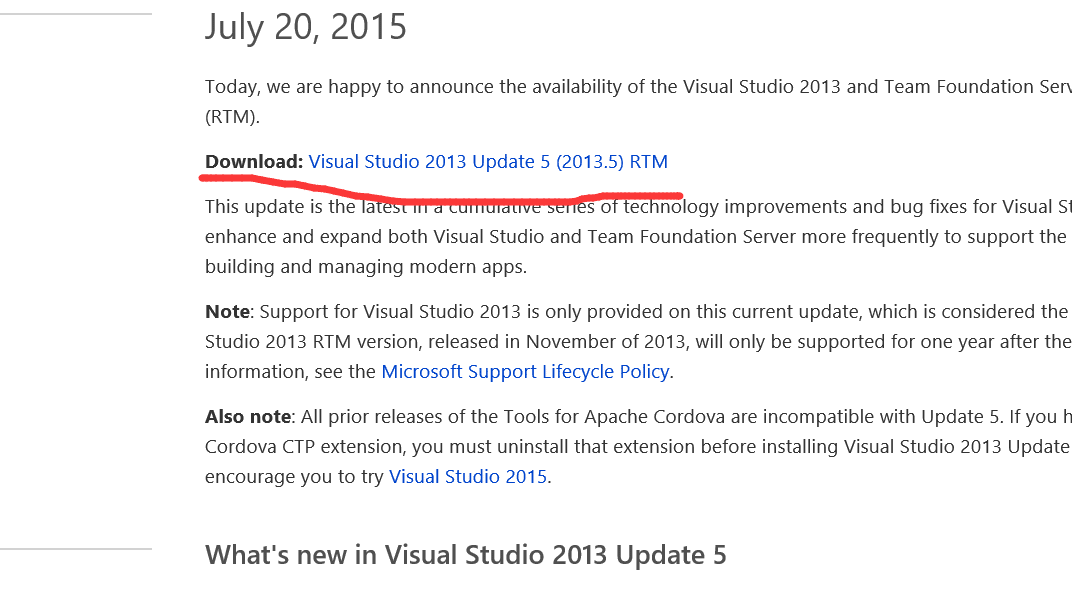Click the bold "Also note" label
Image resolution: width=1072 pixels, height=591 pixels.
[x=248, y=417]
